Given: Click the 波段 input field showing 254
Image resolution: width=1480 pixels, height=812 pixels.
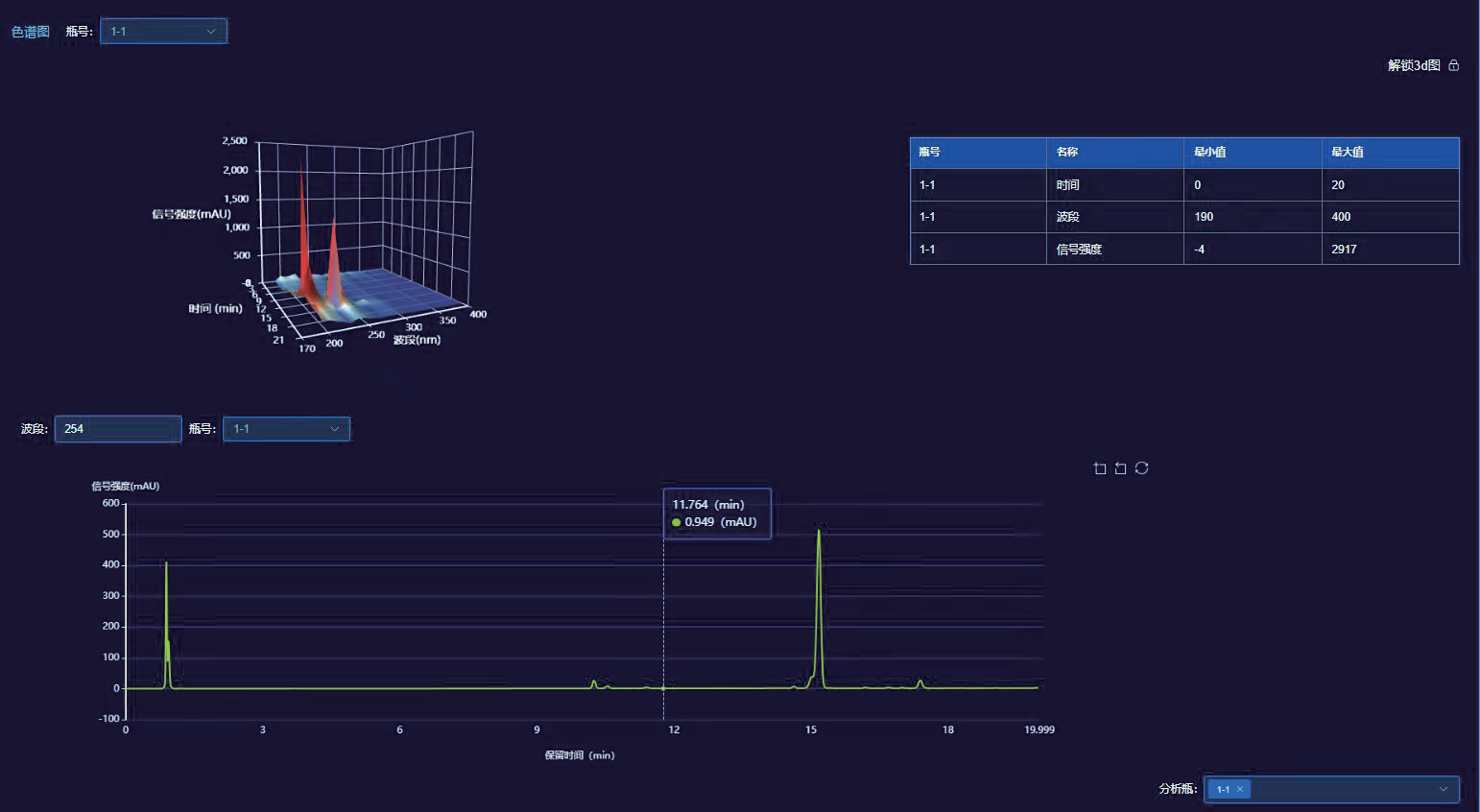Looking at the screenshot, I should click(x=117, y=429).
